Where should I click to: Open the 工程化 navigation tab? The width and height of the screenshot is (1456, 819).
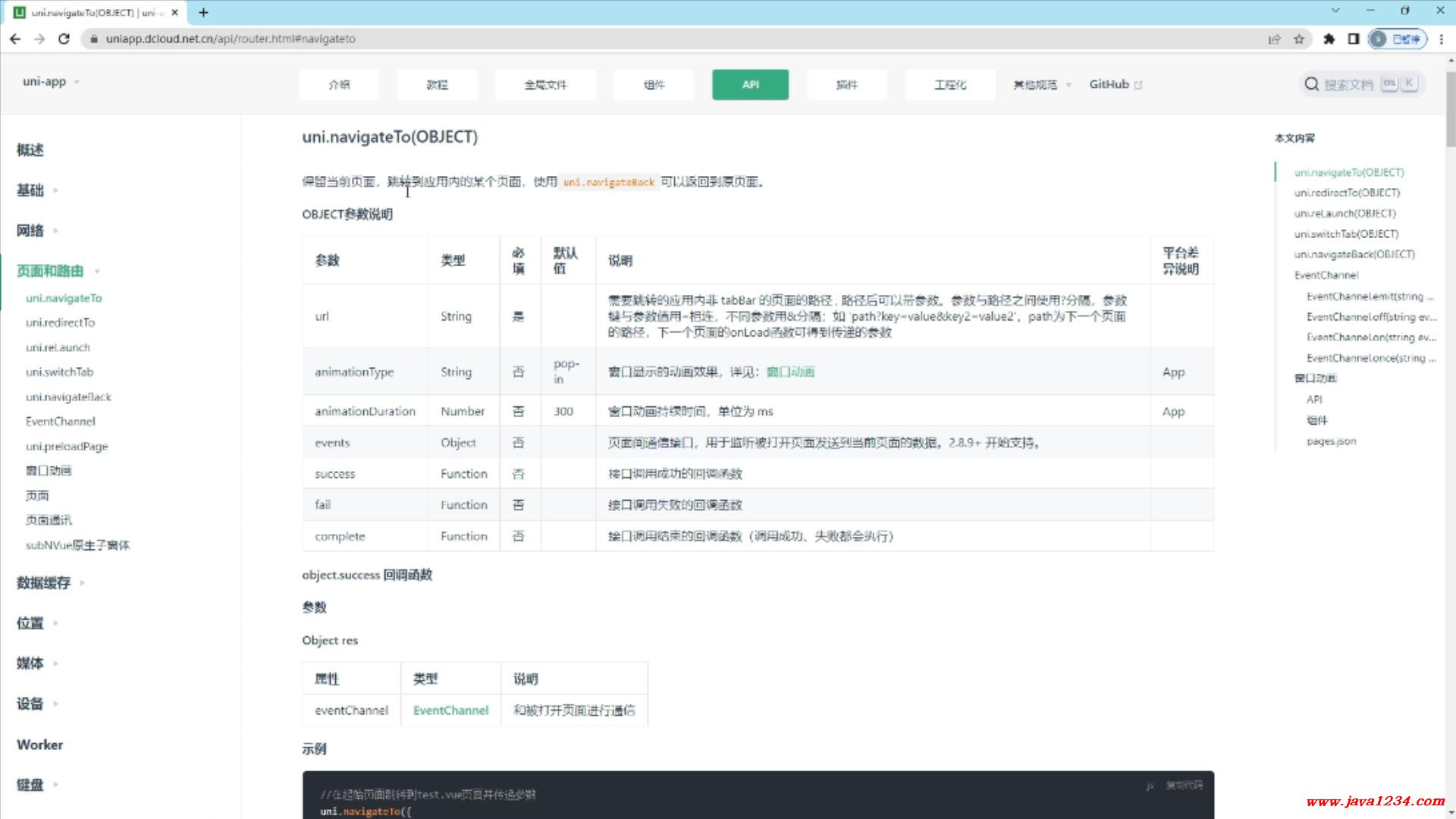pos(949,84)
